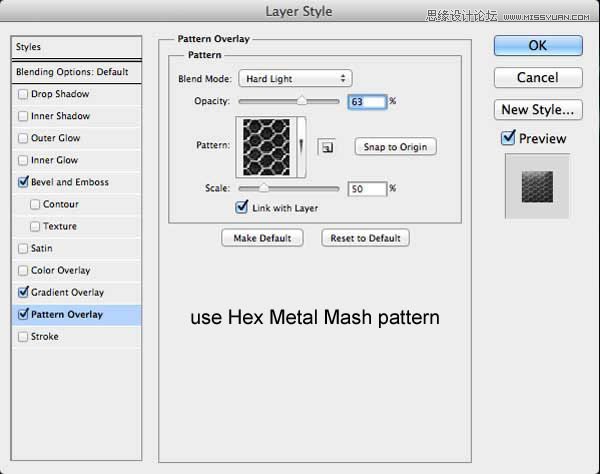This screenshot has width=600, height=474.
Task: Click the Scale slider handle
Action: (x=264, y=188)
